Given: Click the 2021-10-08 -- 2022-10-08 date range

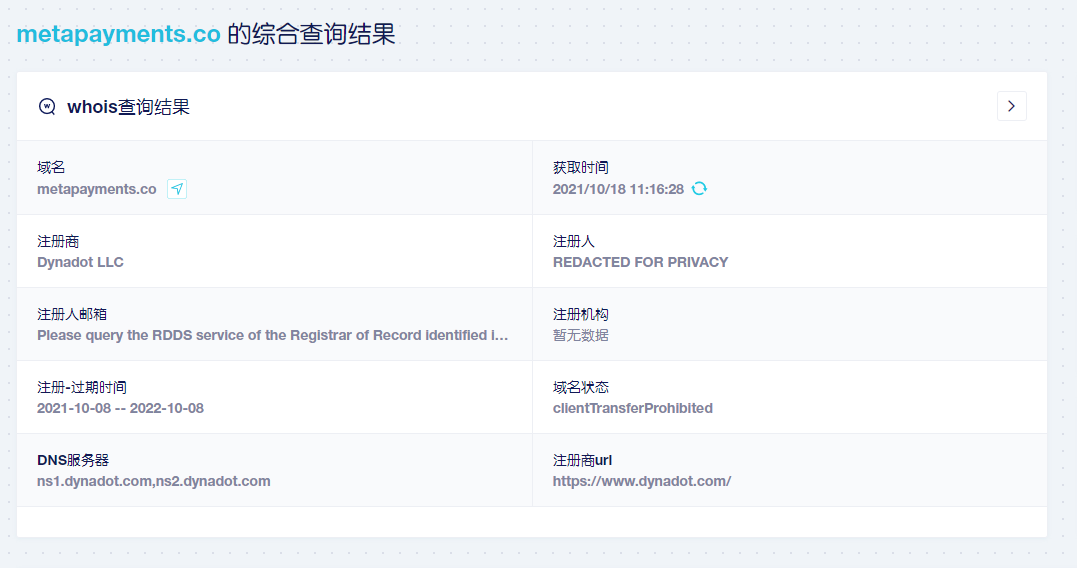Looking at the screenshot, I should 120,408.
